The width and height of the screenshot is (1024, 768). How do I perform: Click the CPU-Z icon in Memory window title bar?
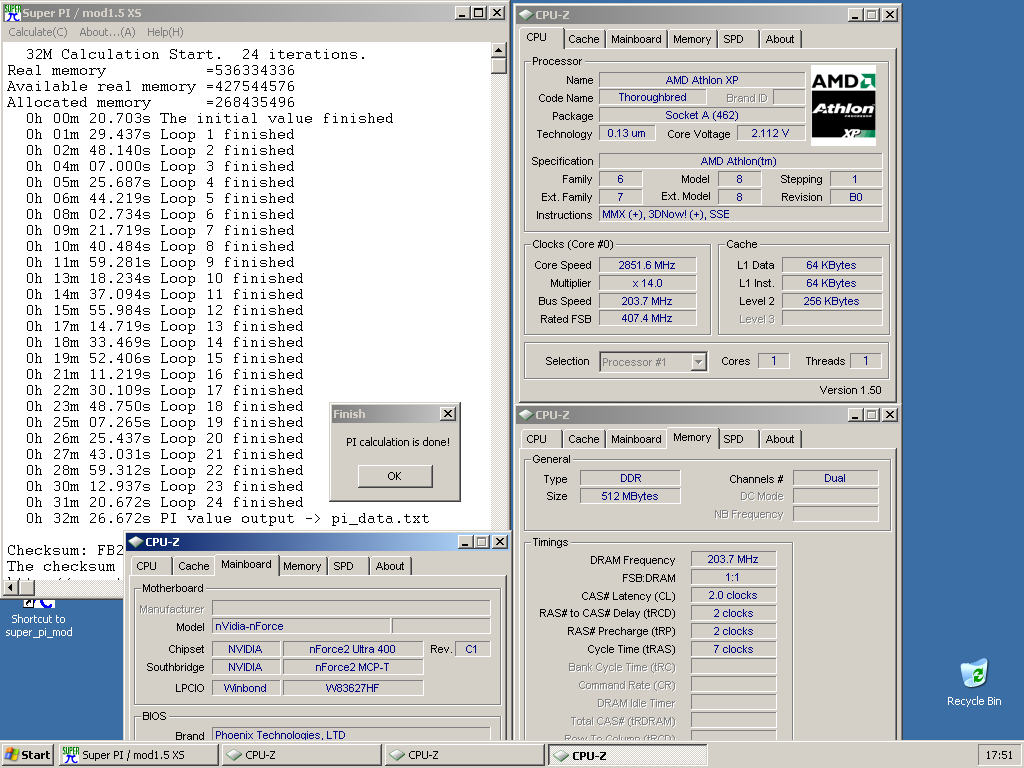526,415
